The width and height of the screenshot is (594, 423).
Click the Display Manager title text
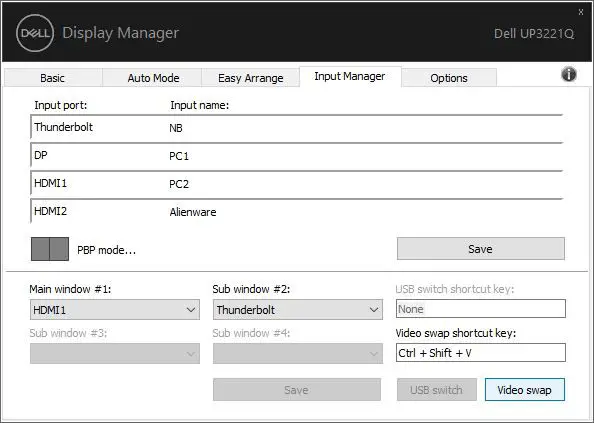click(120, 33)
